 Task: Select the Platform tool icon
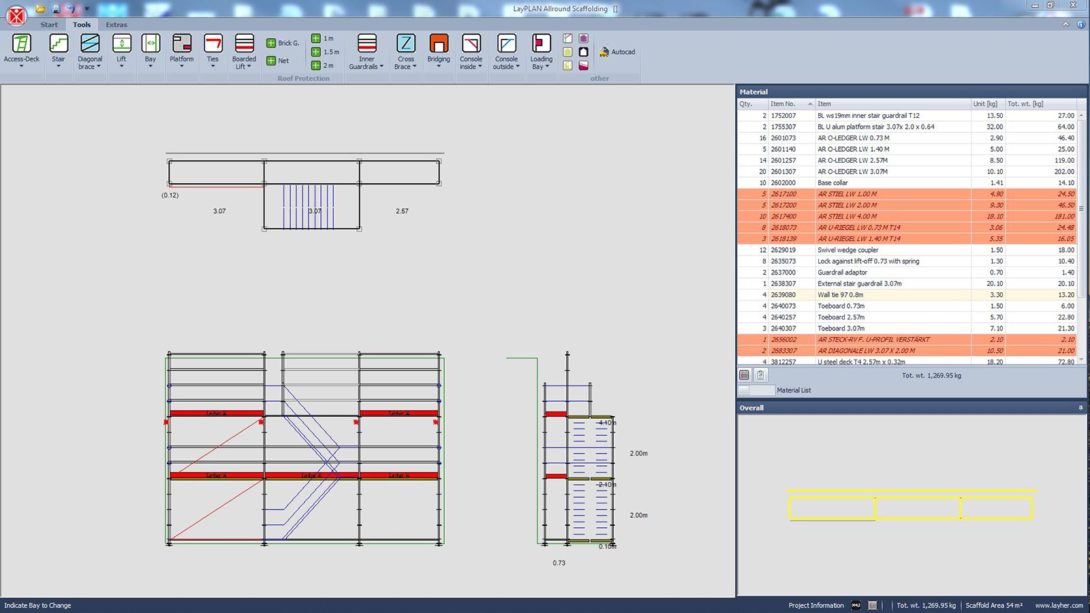pyautogui.click(x=181, y=44)
